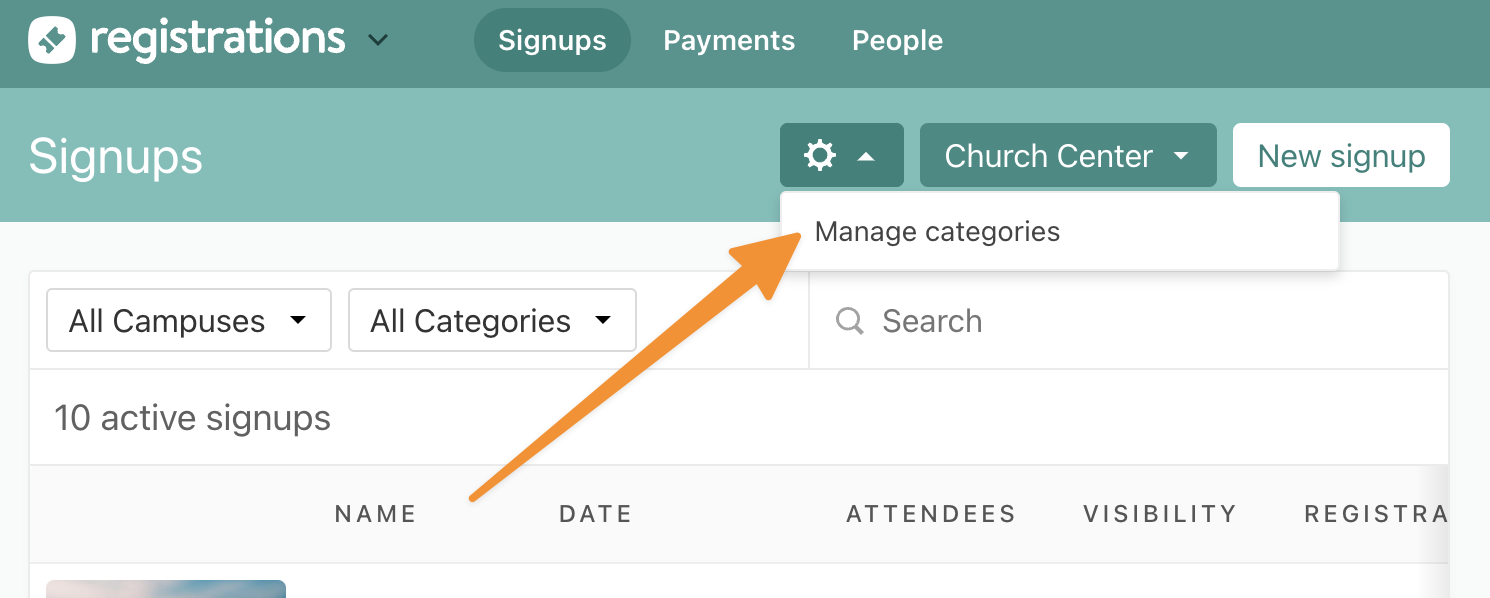Switch to the Signups tab
1490x598 pixels.
pyautogui.click(x=552, y=40)
